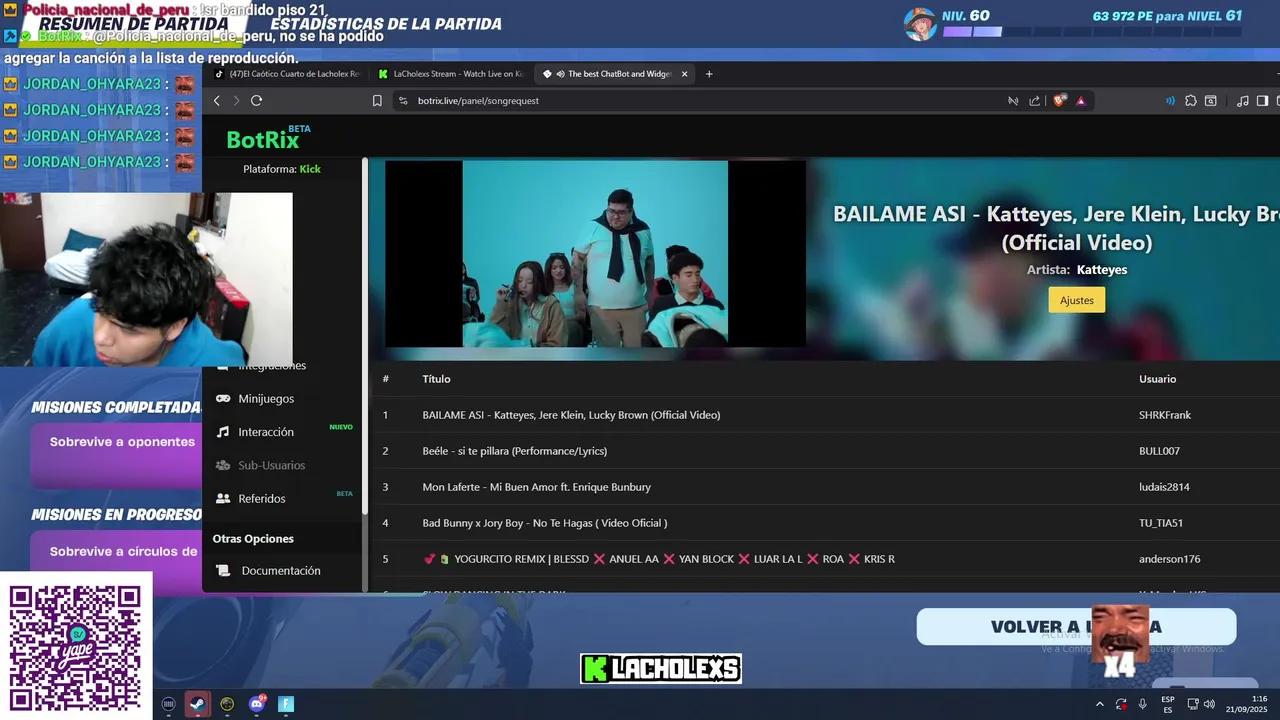Click the Kick platform label
Image resolution: width=1280 pixels, height=720 pixels.
click(x=310, y=169)
